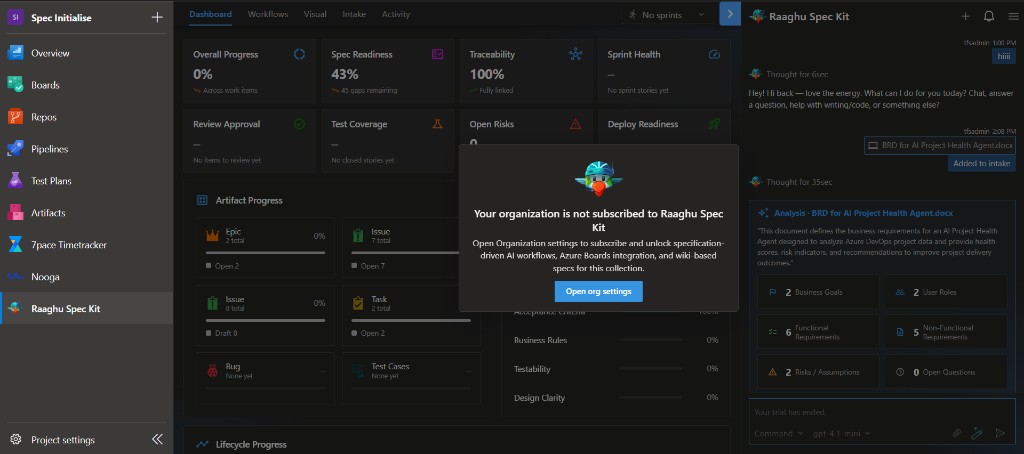This screenshot has height=454, width=1024.
Task: Click the 0 Open Questions tile
Action: (x=946, y=372)
